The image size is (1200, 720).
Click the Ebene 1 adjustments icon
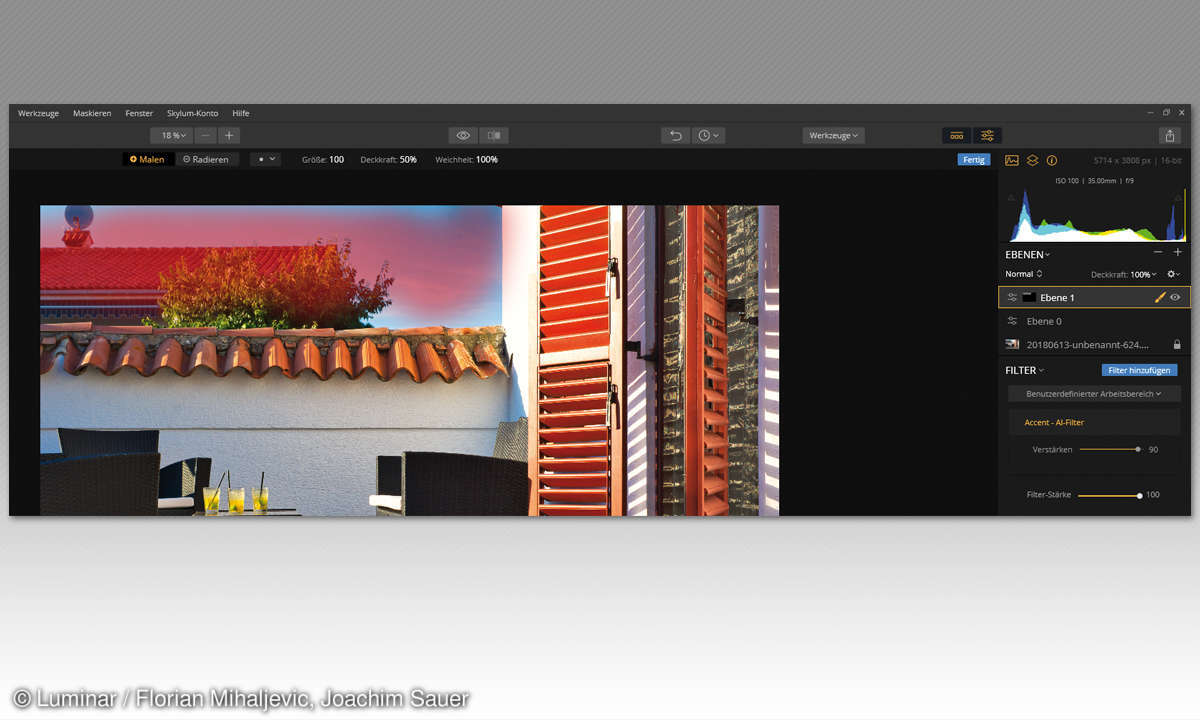pyautogui.click(x=1012, y=297)
